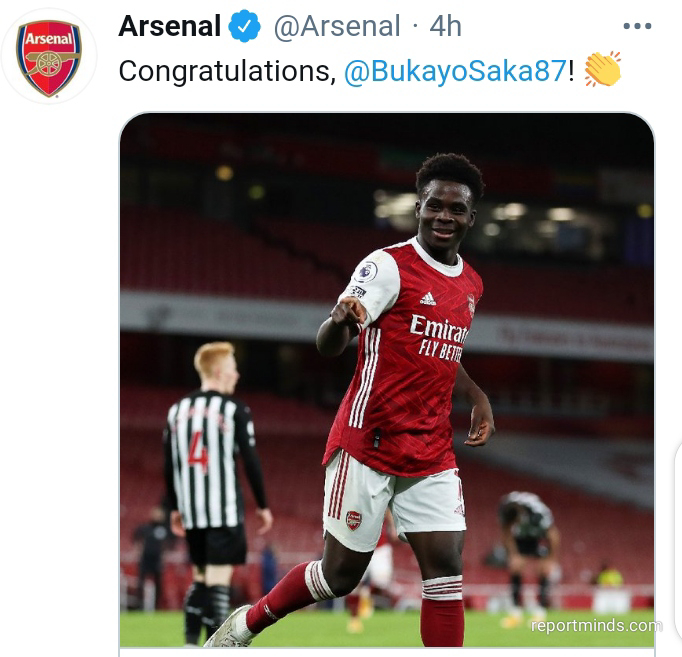Click the red number 4 on the striped shirt
682x657 pixels.
198,454
